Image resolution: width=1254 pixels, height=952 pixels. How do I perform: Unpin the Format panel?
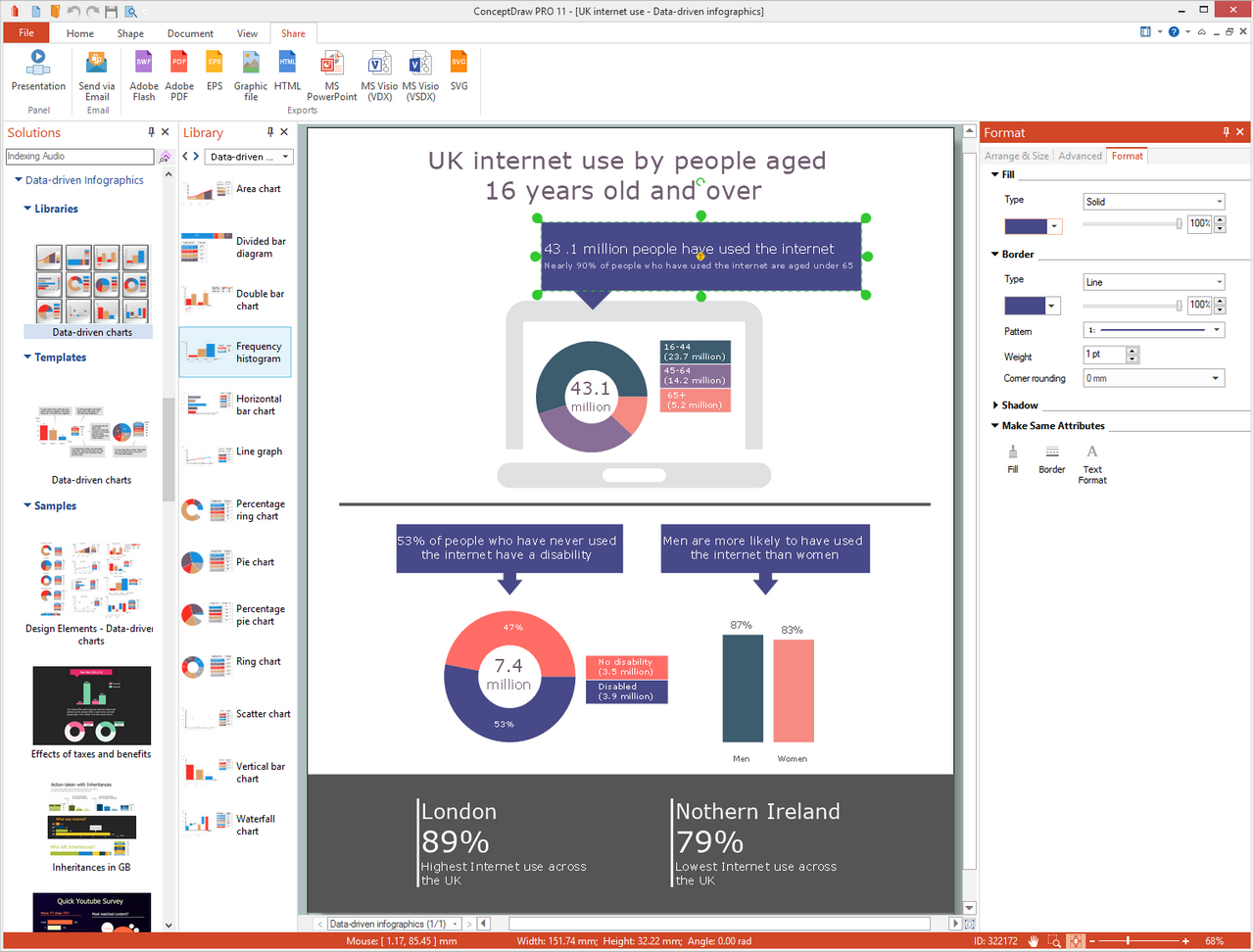(1225, 132)
